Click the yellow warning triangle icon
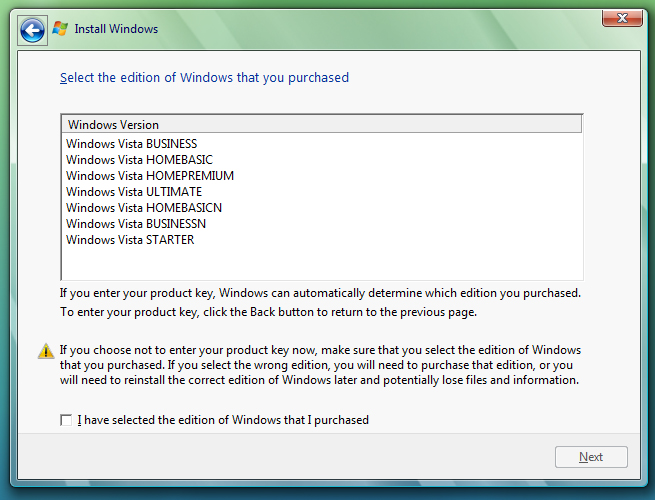 pos(46,351)
